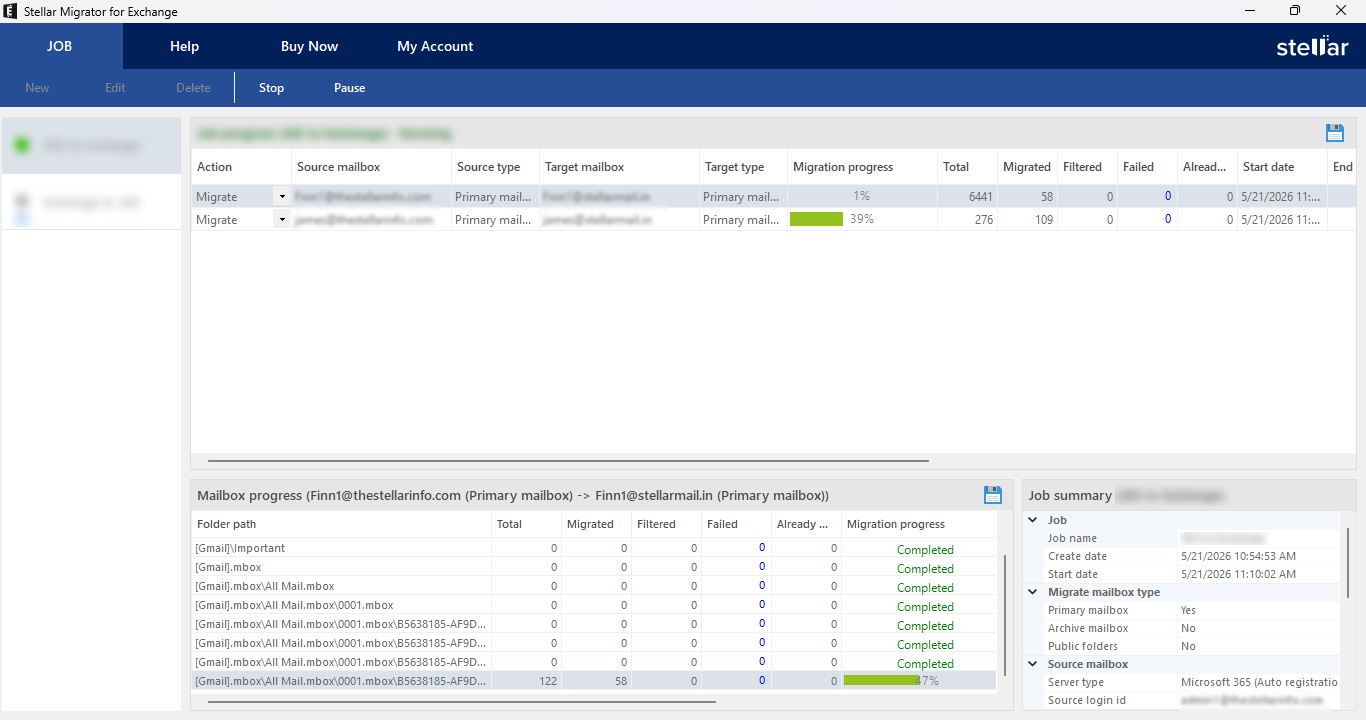Click the Filtered header in job progress table
Image resolution: width=1366 pixels, height=720 pixels.
[x=1087, y=167]
